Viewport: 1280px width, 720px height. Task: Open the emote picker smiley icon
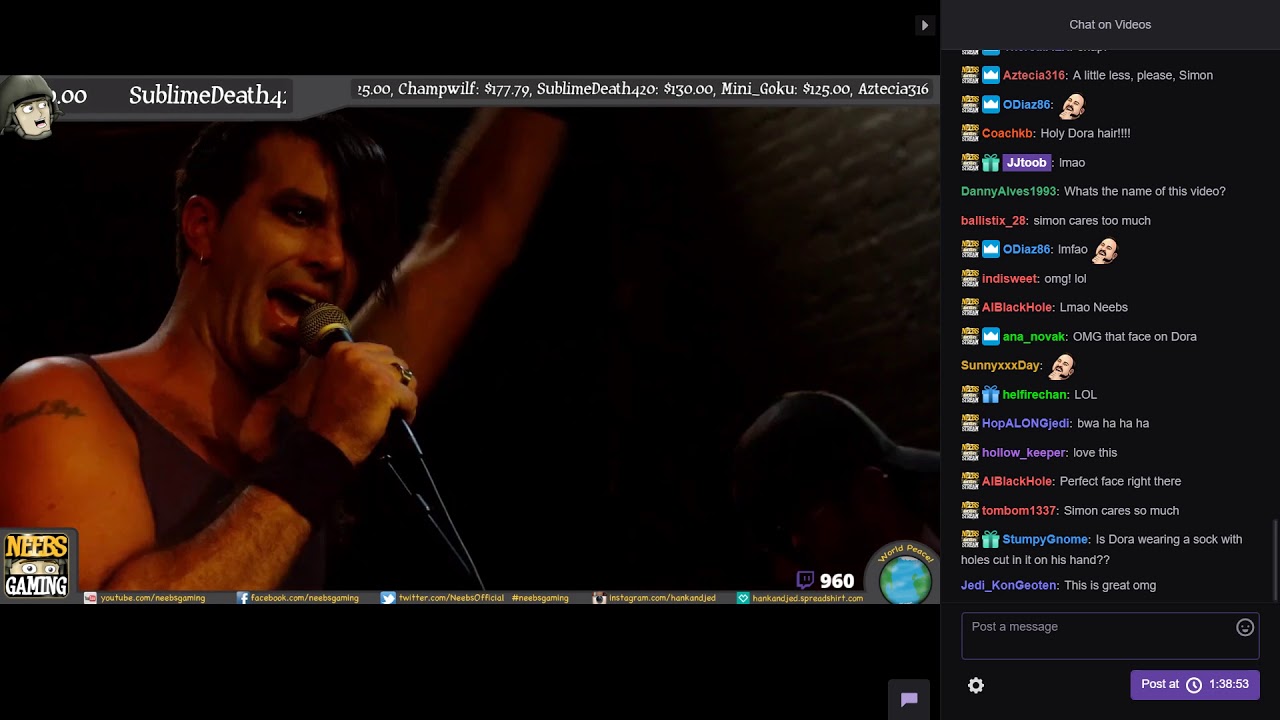(x=1245, y=627)
